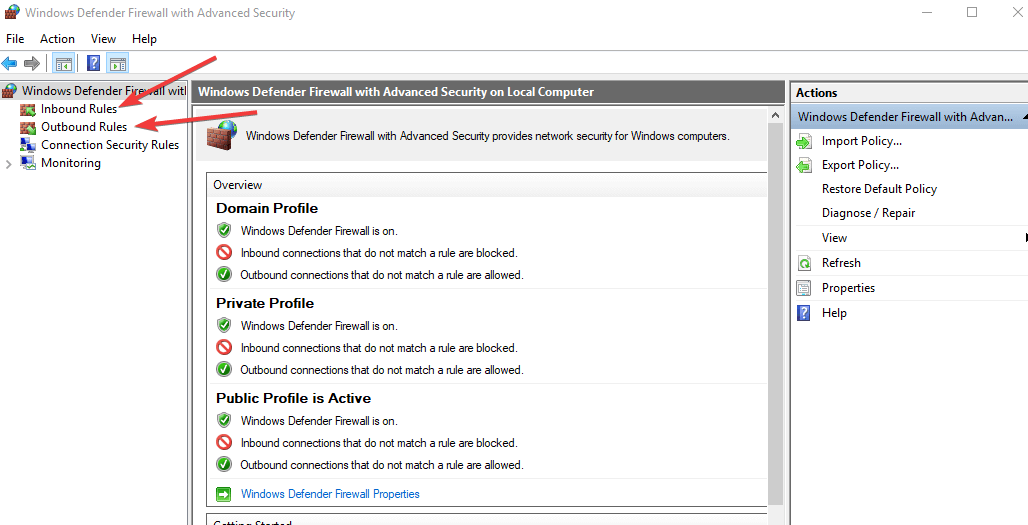Click the Properties action icon
The image size is (1028, 525).
pyautogui.click(x=804, y=288)
